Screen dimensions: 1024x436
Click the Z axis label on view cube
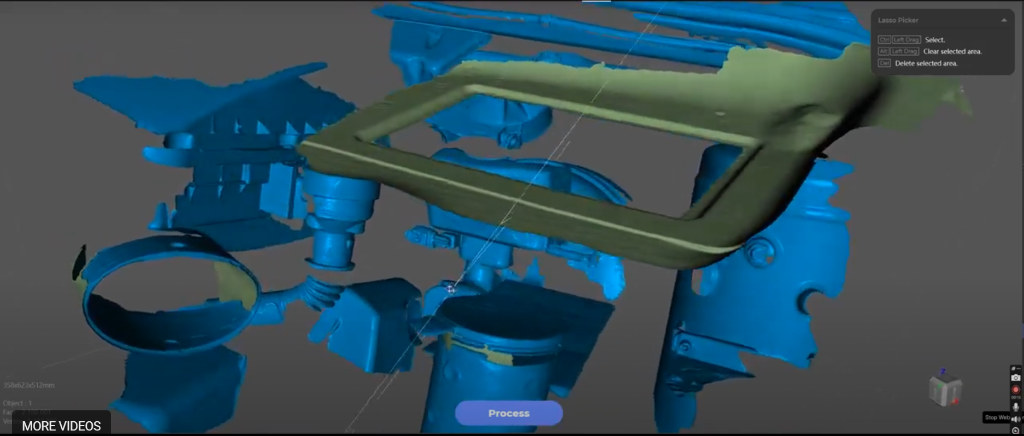pyautogui.click(x=944, y=373)
